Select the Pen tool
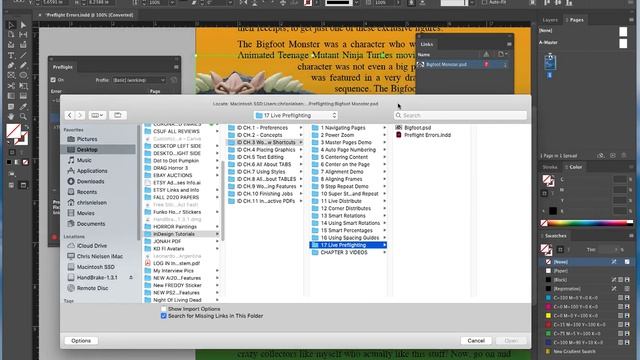 tap(11, 65)
